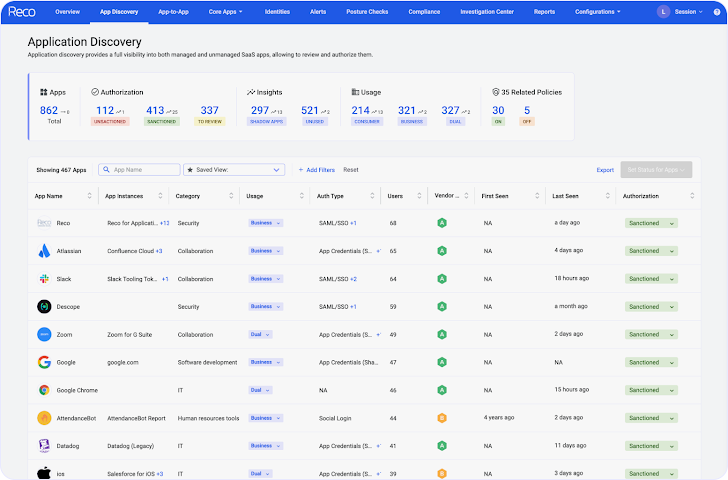728x480 pixels.
Task: Open the Usage dropdown for Google Chrome
Action: click(x=259, y=390)
